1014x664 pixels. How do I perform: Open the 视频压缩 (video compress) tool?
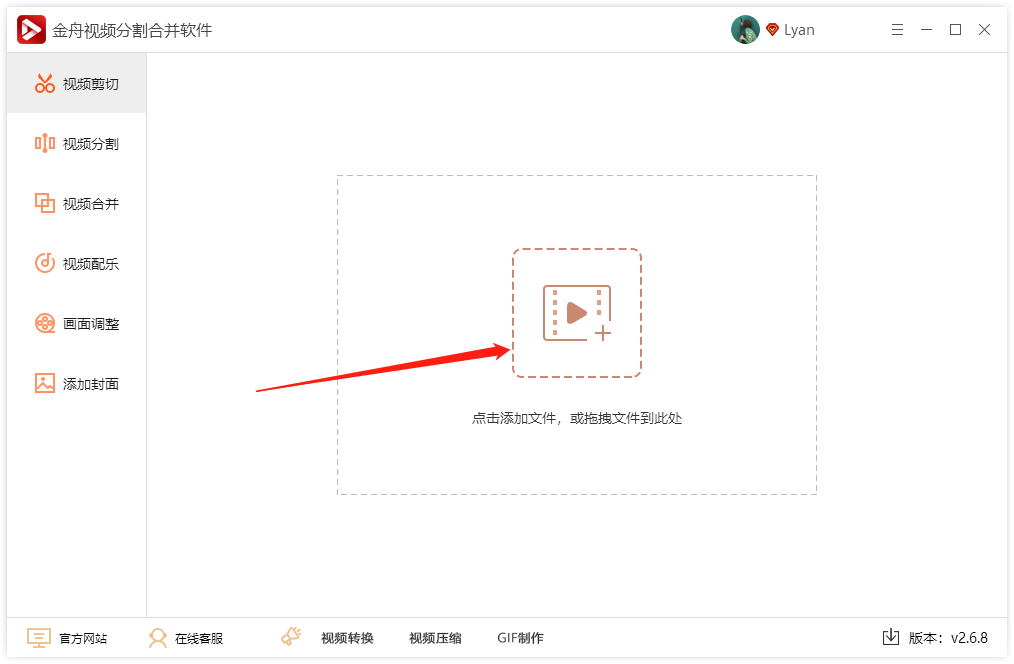(434, 637)
